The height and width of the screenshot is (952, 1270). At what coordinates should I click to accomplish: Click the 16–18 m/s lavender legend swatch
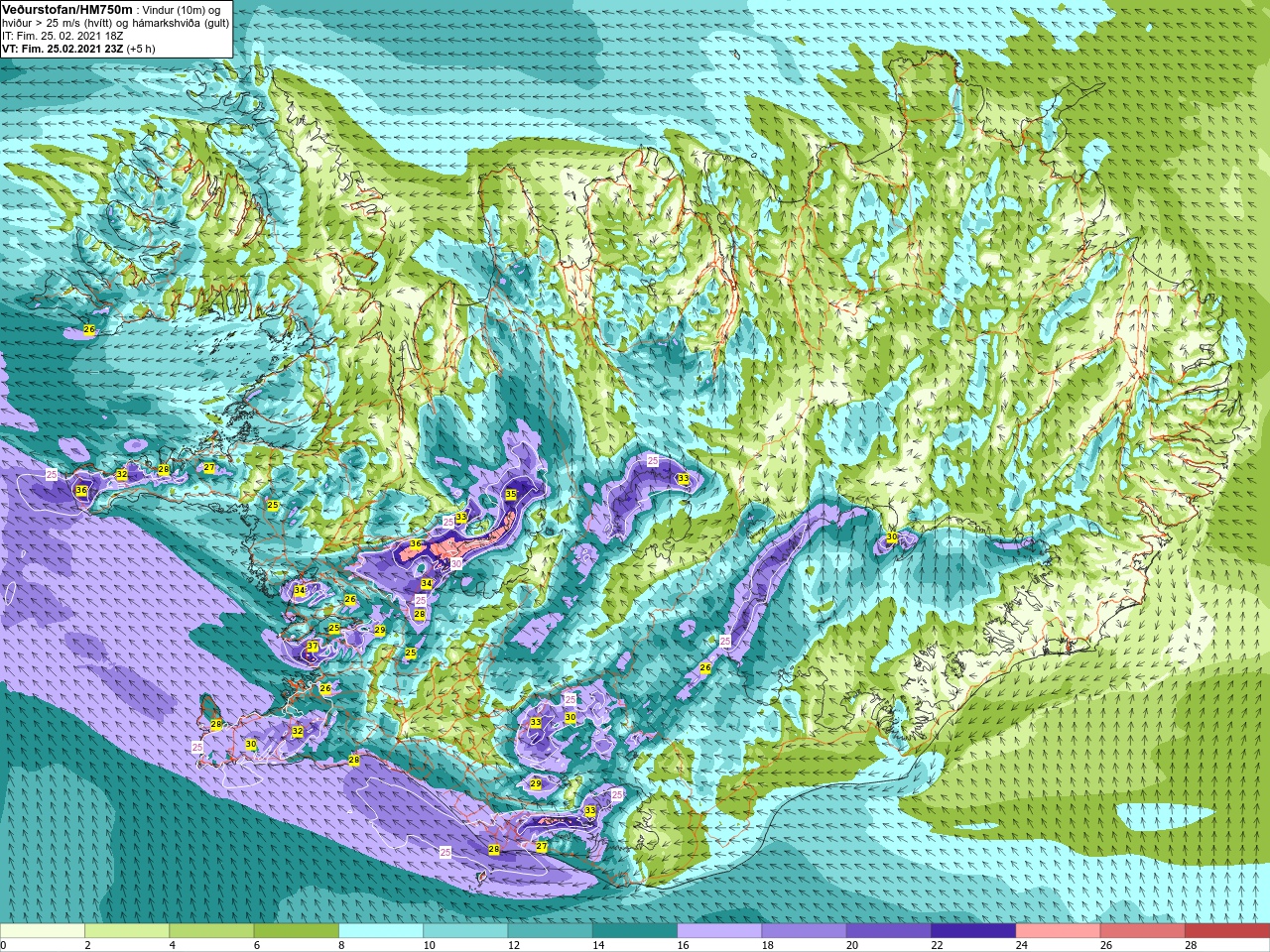719,931
